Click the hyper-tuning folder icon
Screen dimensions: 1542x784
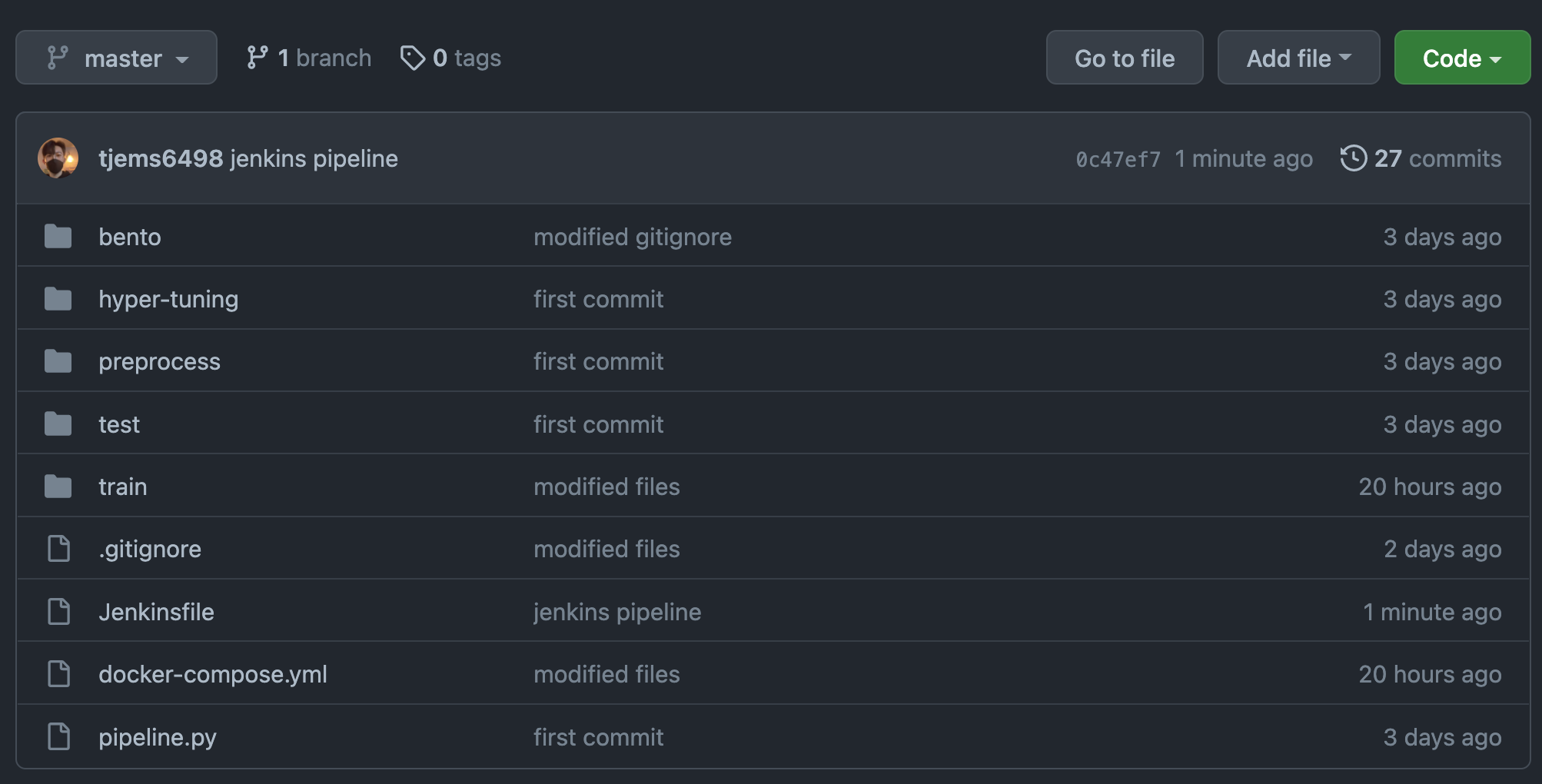58,299
